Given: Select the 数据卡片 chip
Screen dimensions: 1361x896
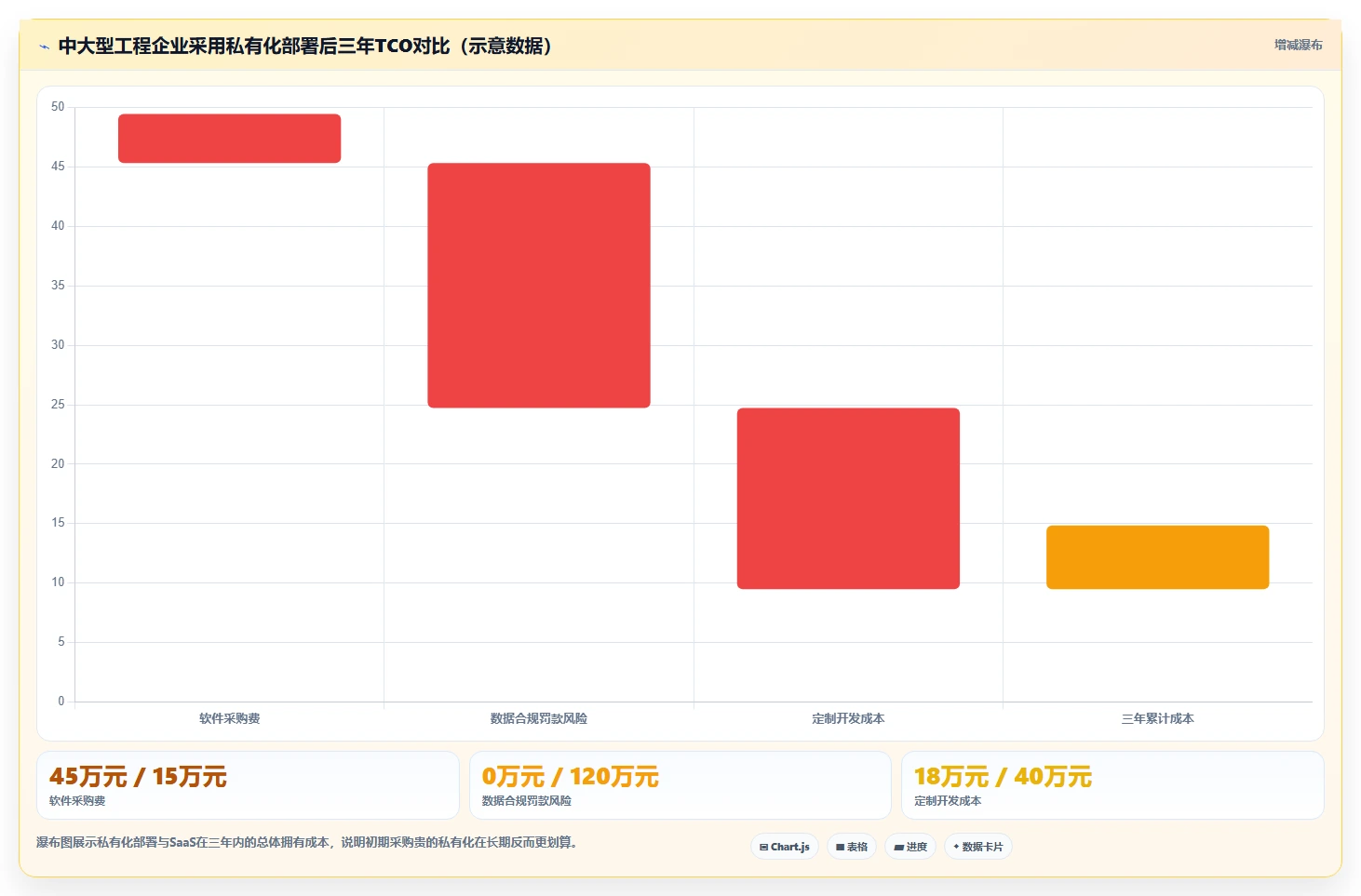Looking at the screenshot, I should click(978, 847).
